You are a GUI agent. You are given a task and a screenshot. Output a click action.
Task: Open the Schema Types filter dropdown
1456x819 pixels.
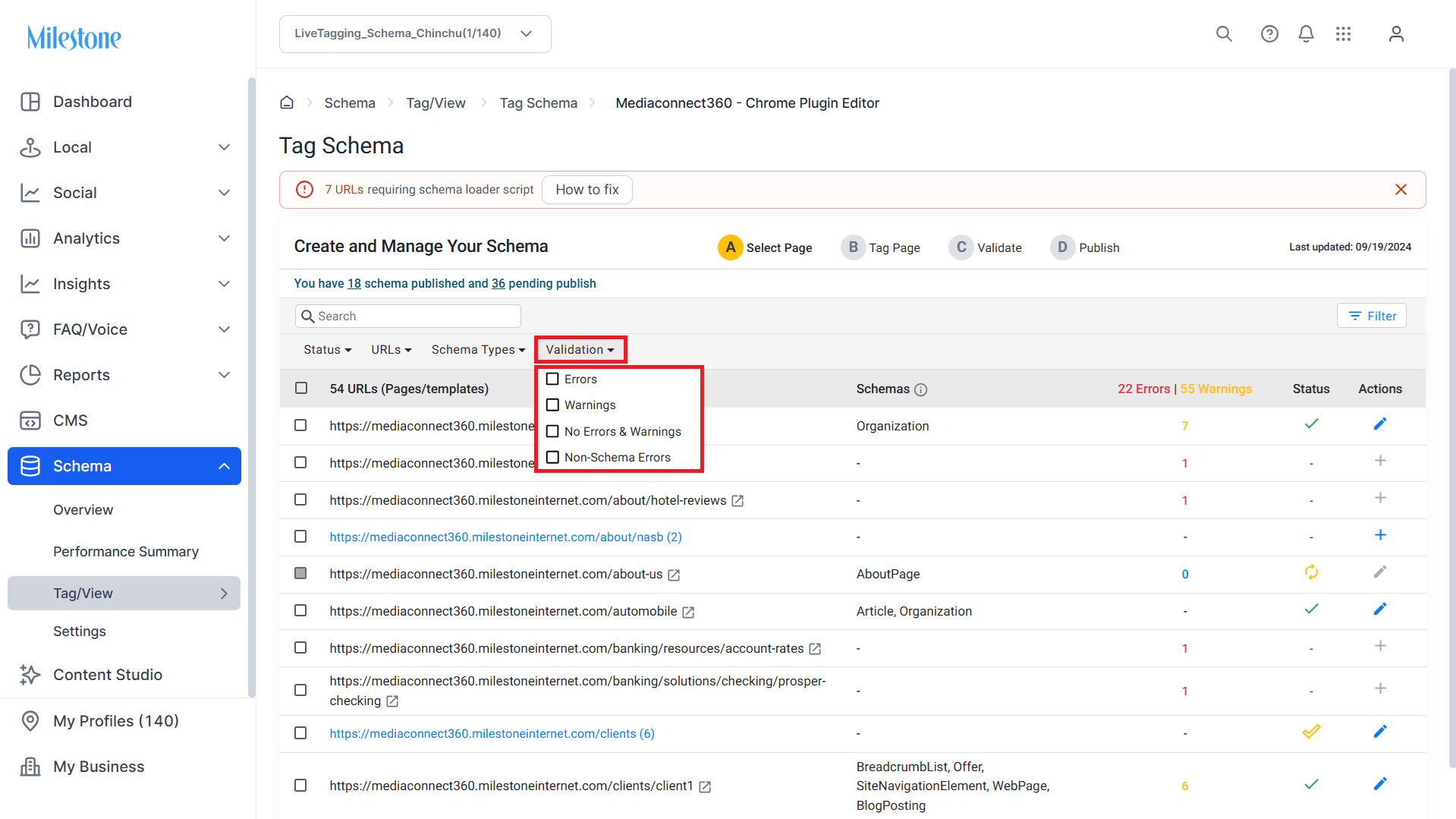coord(479,350)
